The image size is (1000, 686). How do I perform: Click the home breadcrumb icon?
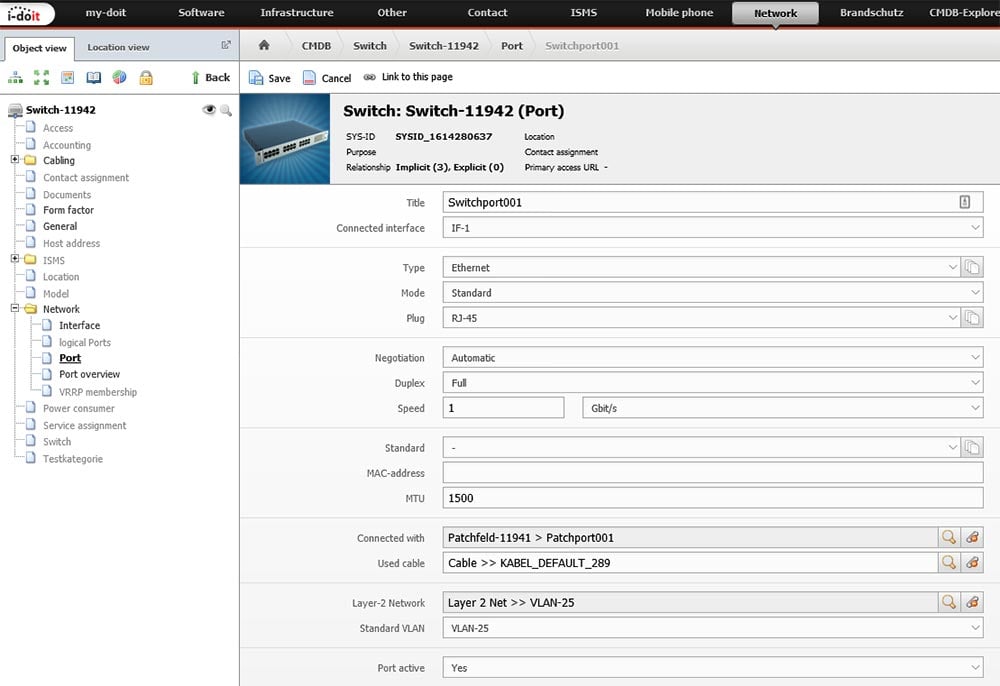click(264, 45)
